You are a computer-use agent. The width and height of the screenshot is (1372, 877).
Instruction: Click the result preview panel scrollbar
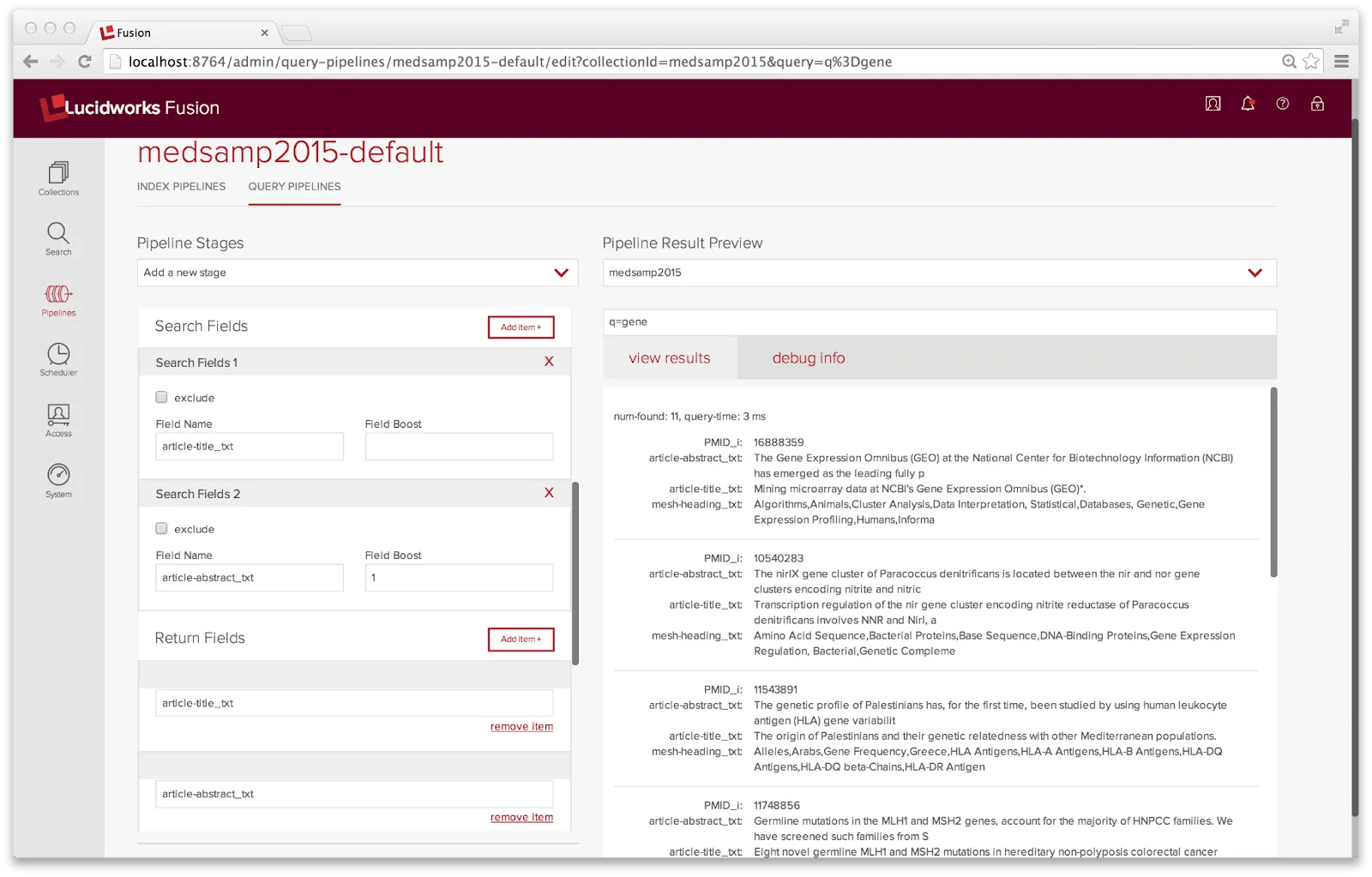[x=1273, y=482]
